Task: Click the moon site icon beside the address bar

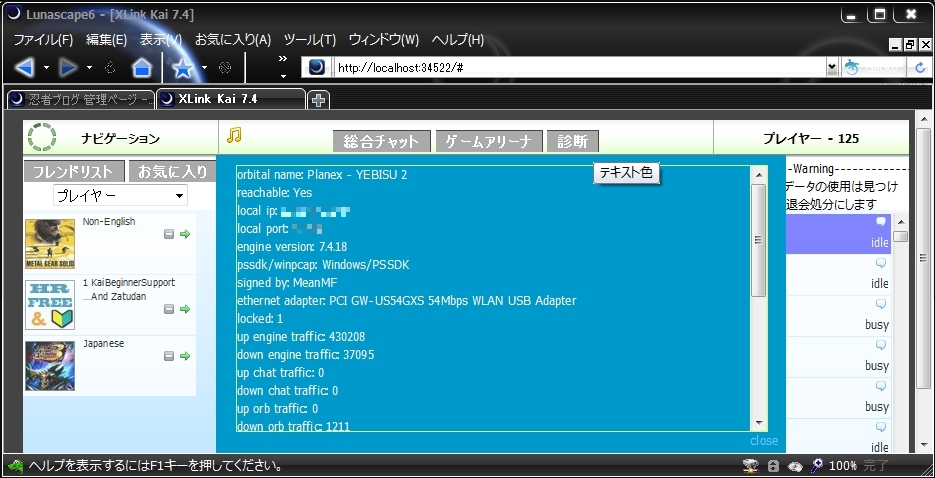Action: point(317,67)
